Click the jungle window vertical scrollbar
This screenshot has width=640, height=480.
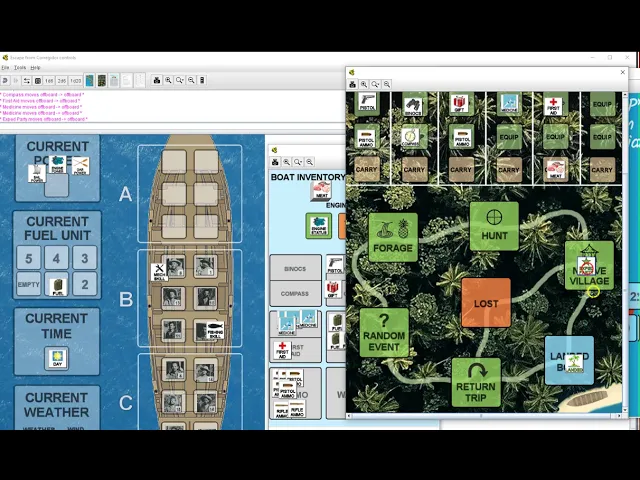tap(625, 251)
